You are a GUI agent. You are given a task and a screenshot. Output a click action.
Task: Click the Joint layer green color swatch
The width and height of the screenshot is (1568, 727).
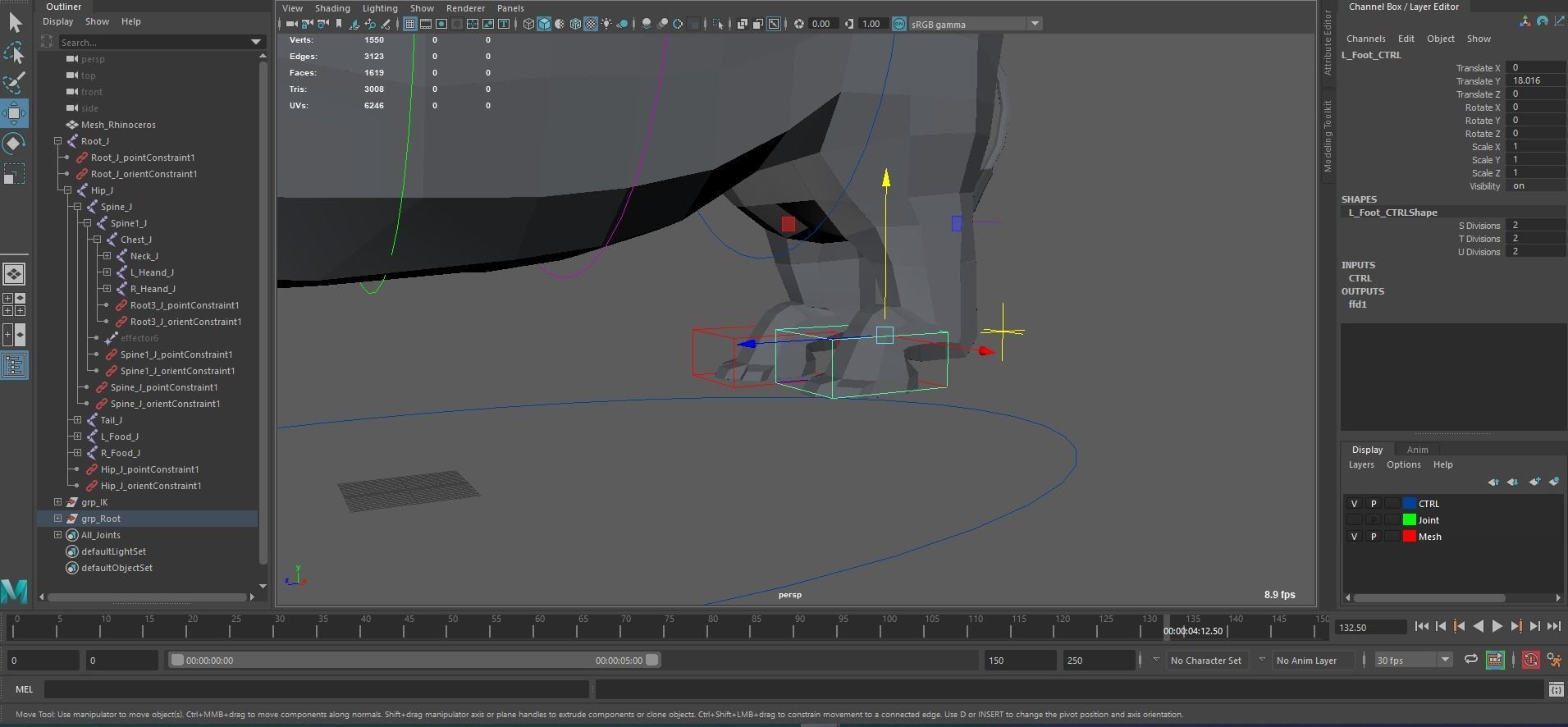(1410, 520)
